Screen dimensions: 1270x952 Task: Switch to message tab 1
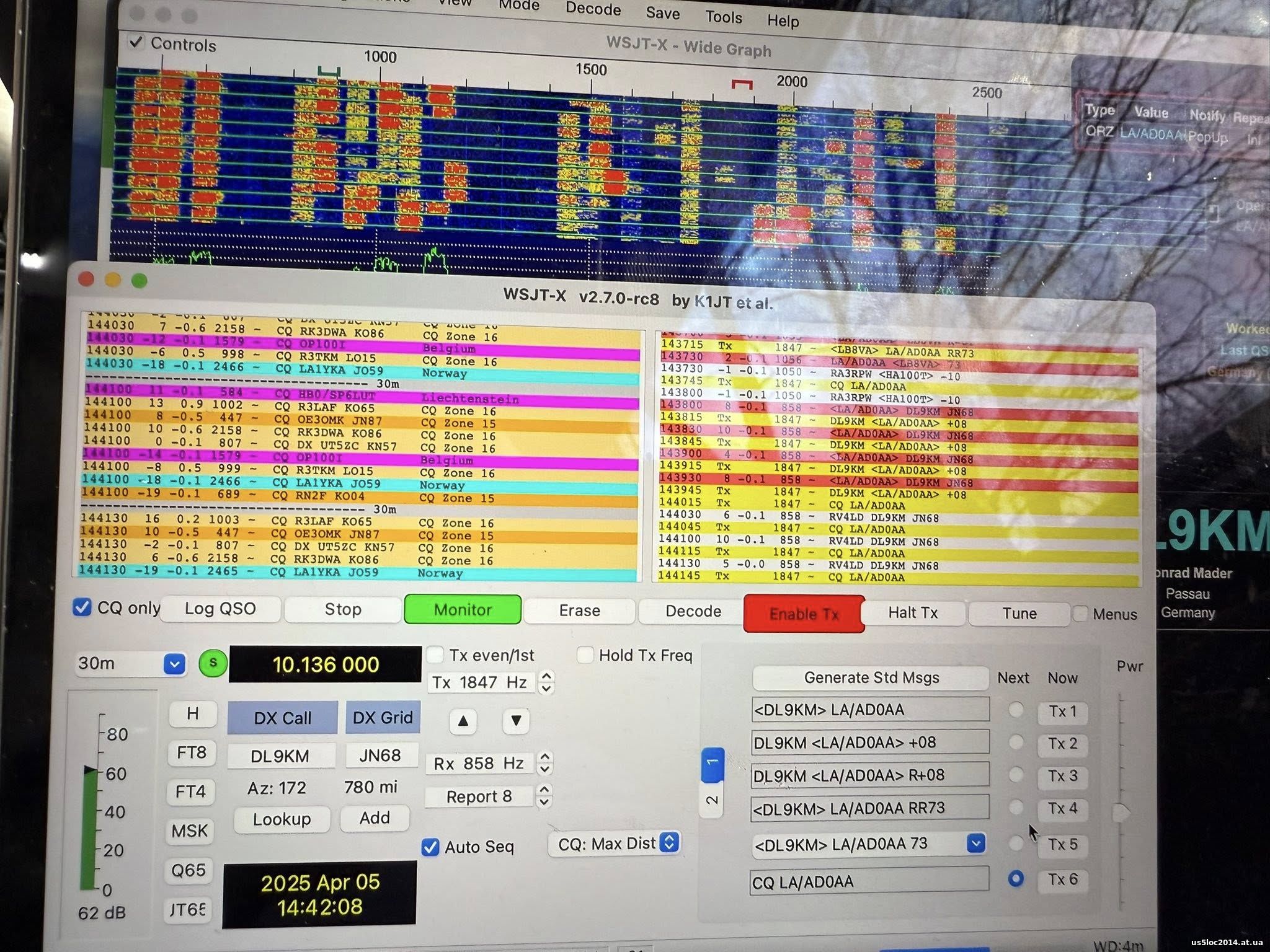[713, 765]
